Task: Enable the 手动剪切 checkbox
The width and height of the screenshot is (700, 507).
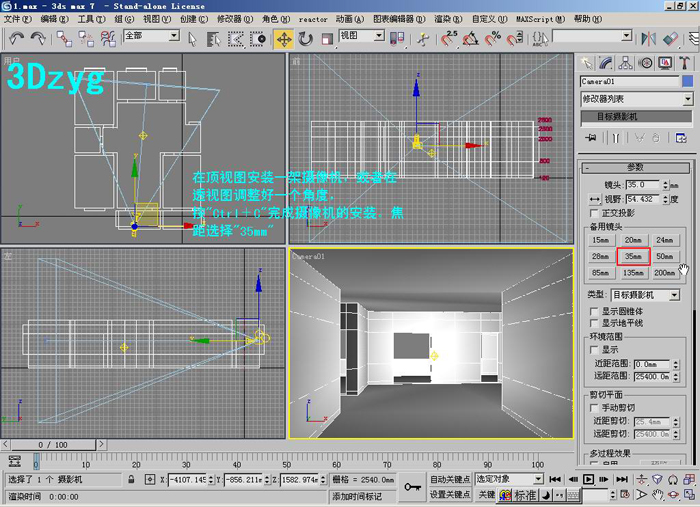Action: click(x=594, y=407)
